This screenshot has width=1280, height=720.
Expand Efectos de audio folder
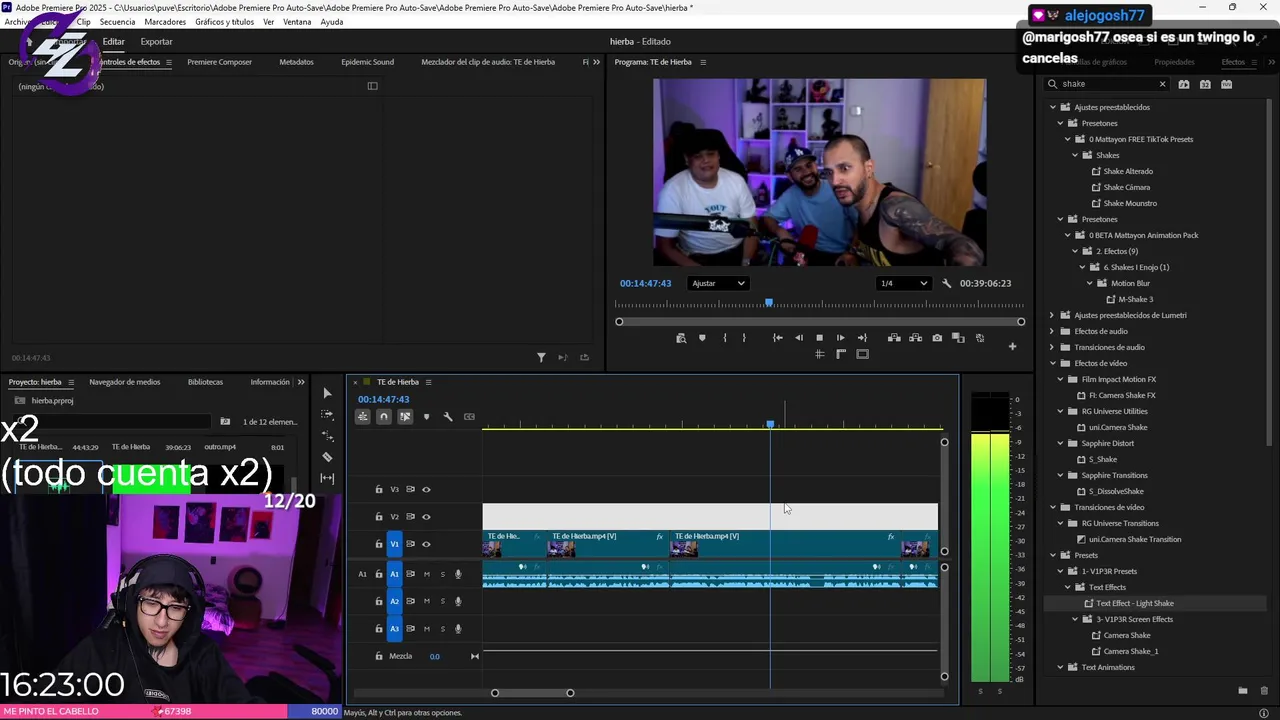pyautogui.click(x=1052, y=331)
